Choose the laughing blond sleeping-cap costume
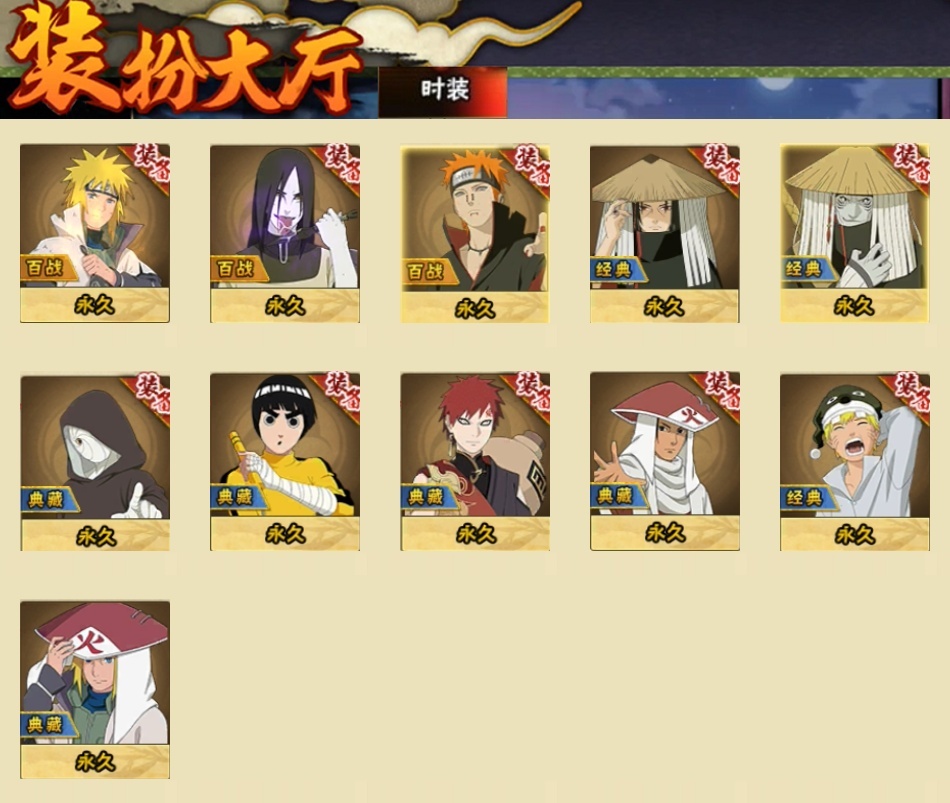Screen dimensions: 950x803 click(854, 462)
